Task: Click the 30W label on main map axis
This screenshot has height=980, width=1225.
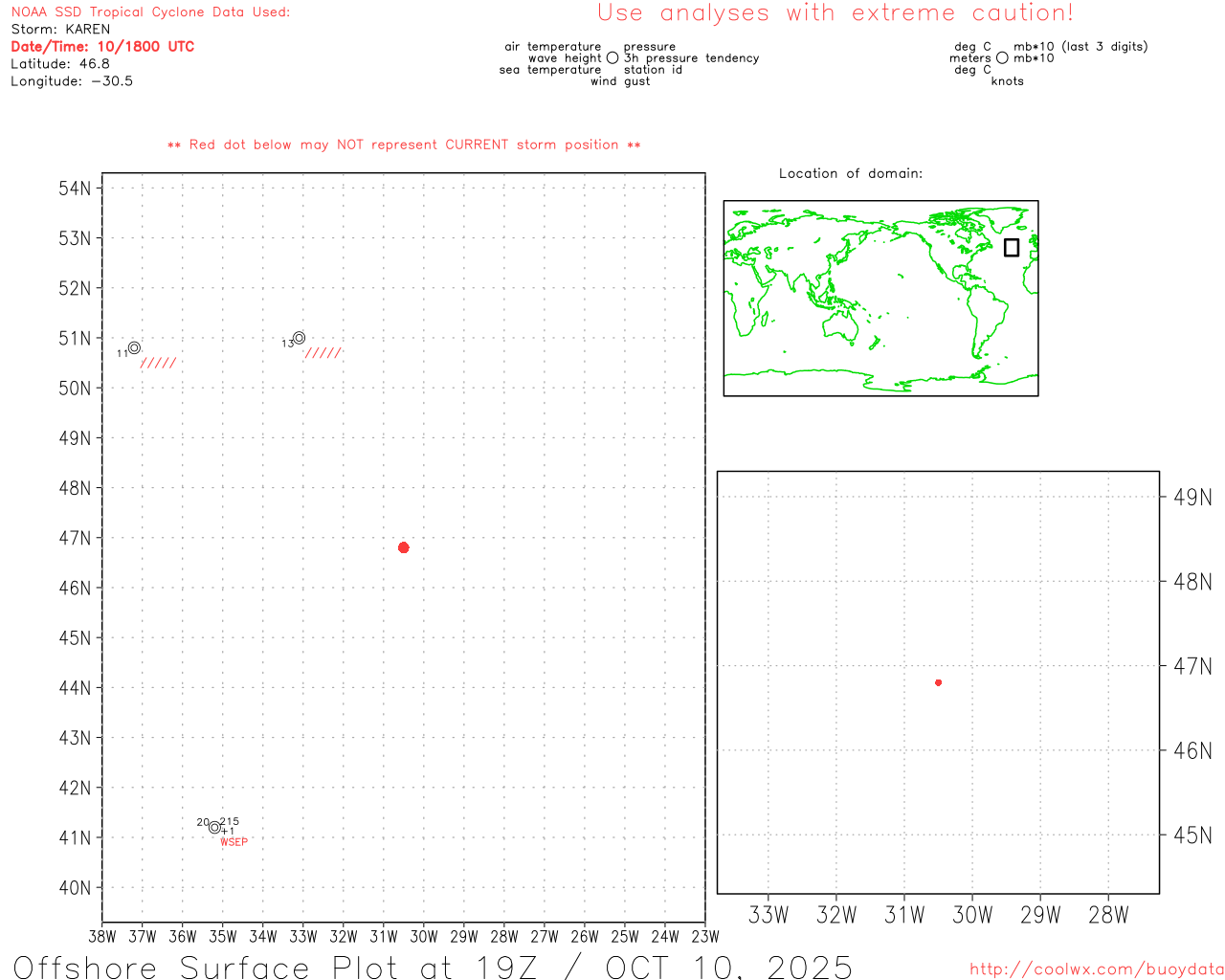Action: [424, 937]
